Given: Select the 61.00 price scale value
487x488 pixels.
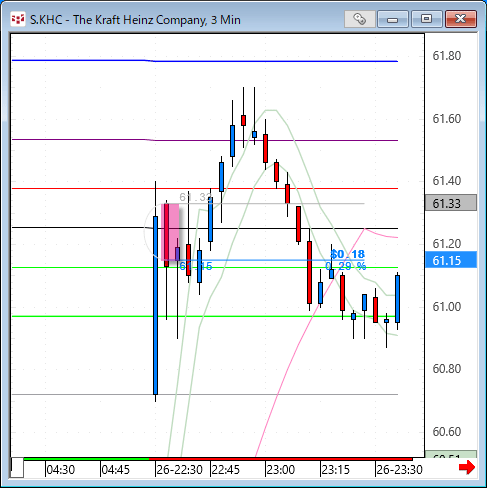Looking at the screenshot, I should point(446,306).
